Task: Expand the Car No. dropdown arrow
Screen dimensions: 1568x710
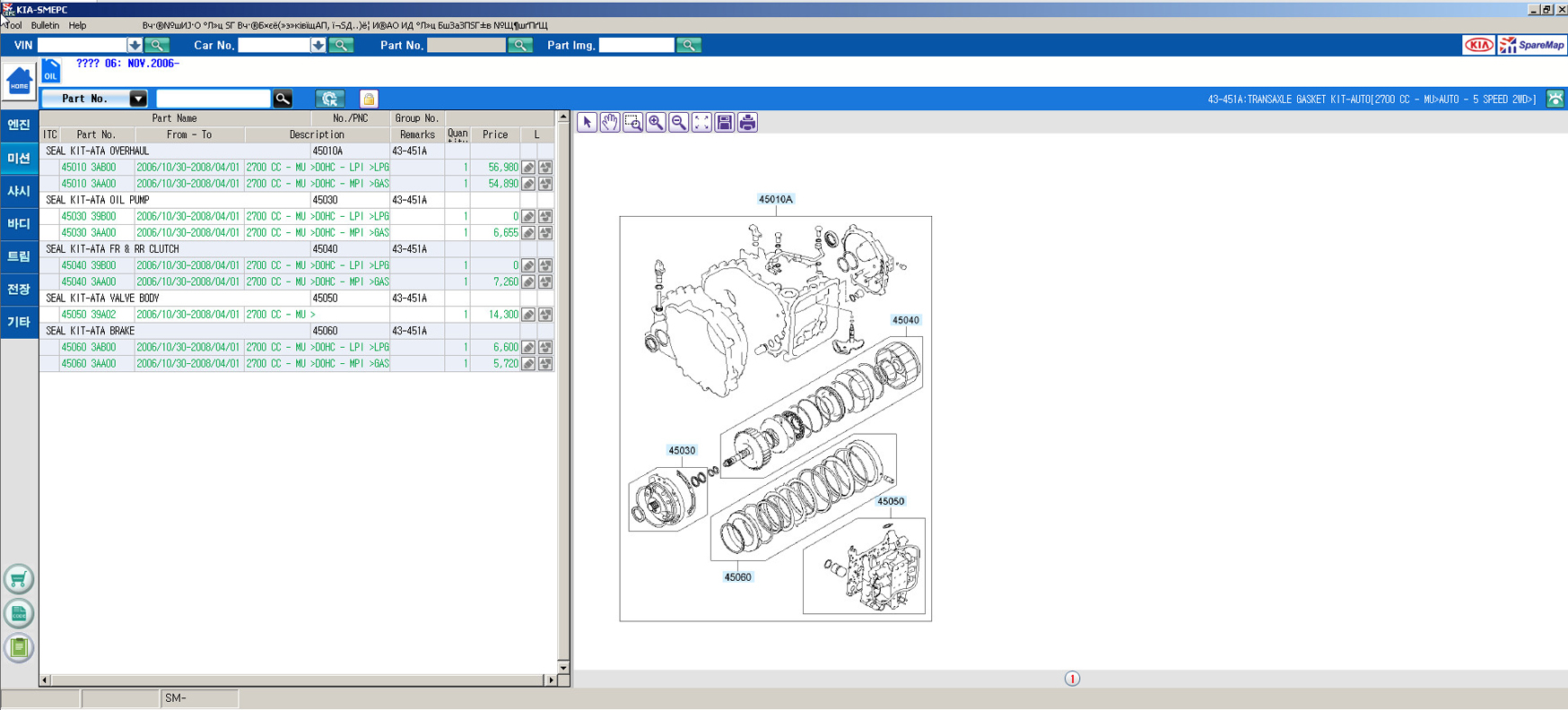Action: coord(318,45)
